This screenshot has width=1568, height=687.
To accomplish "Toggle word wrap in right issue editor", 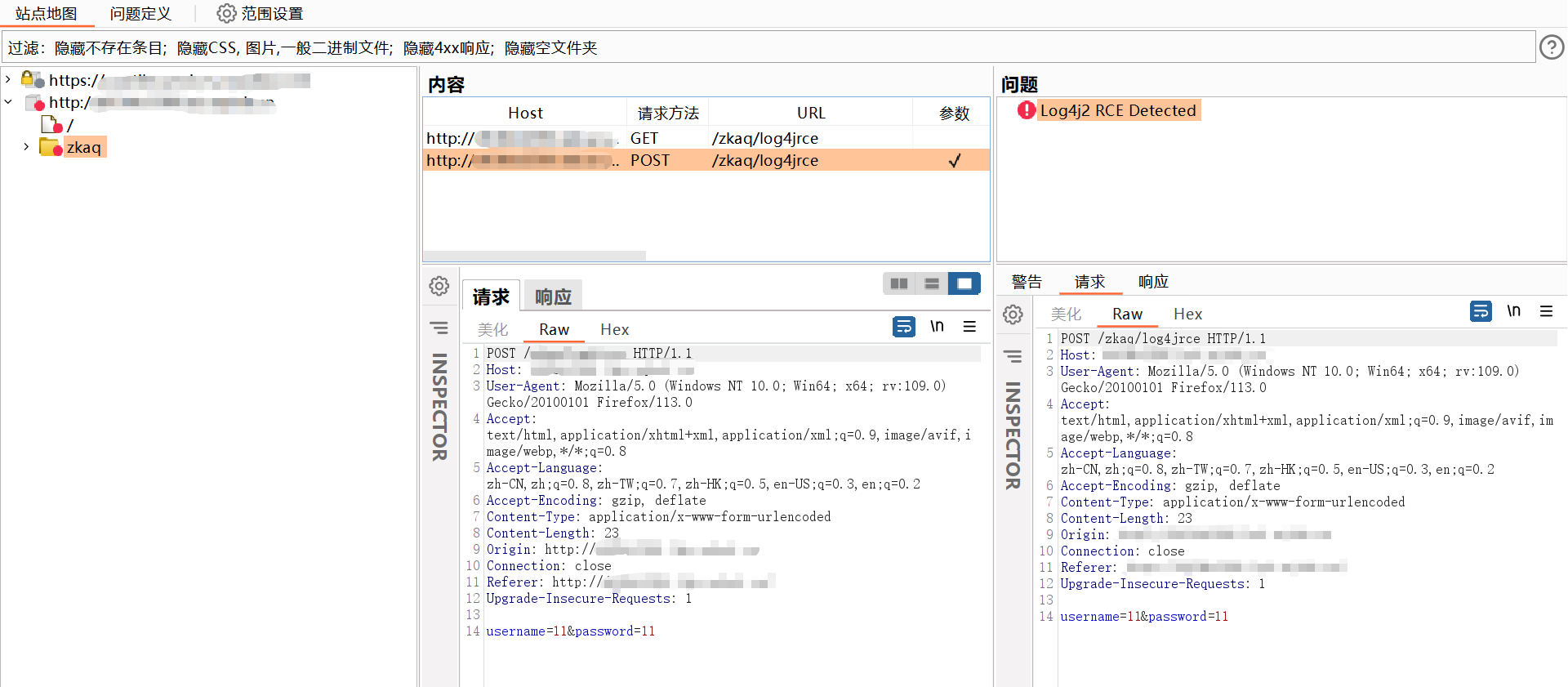I will pyautogui.click(x=1481, y=311).
